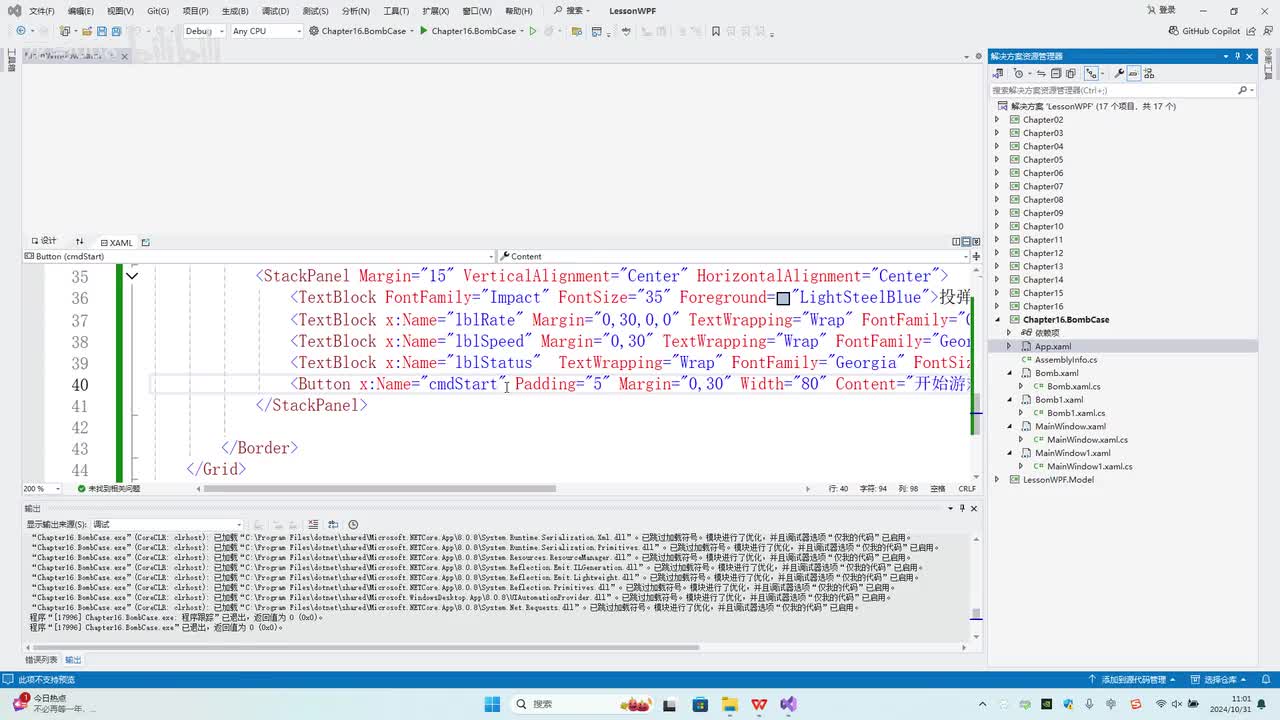Screen dimensions: 1280x720
Task: Open Visual Studio from Windows taskbar
Action: click(788, 703)
